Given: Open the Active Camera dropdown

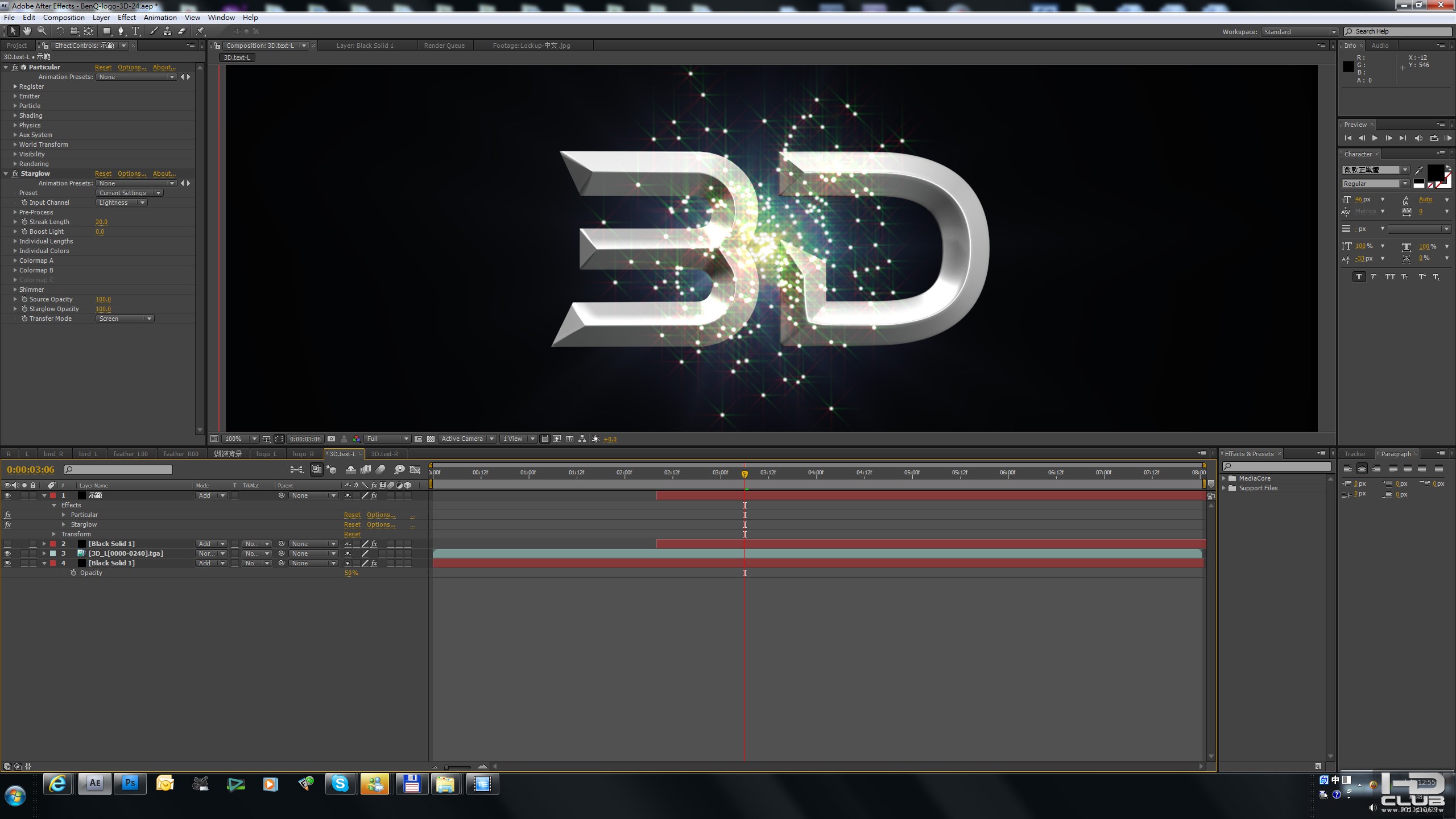Looking at the screenshot, I should point(467,439).
